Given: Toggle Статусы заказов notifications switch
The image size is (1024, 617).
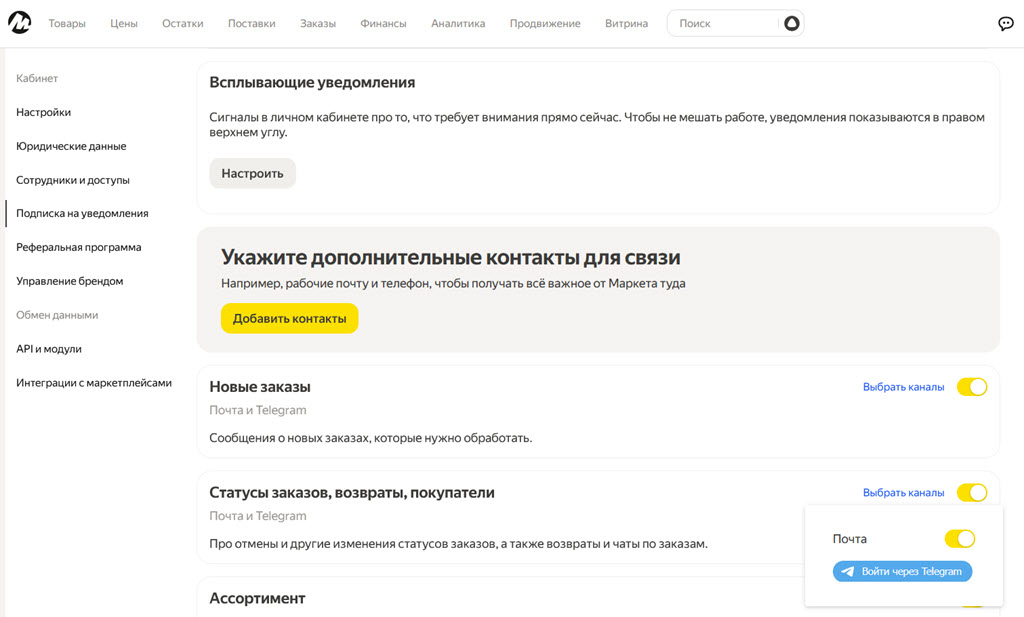Looking at the screenshot, I should click(971, 492).
